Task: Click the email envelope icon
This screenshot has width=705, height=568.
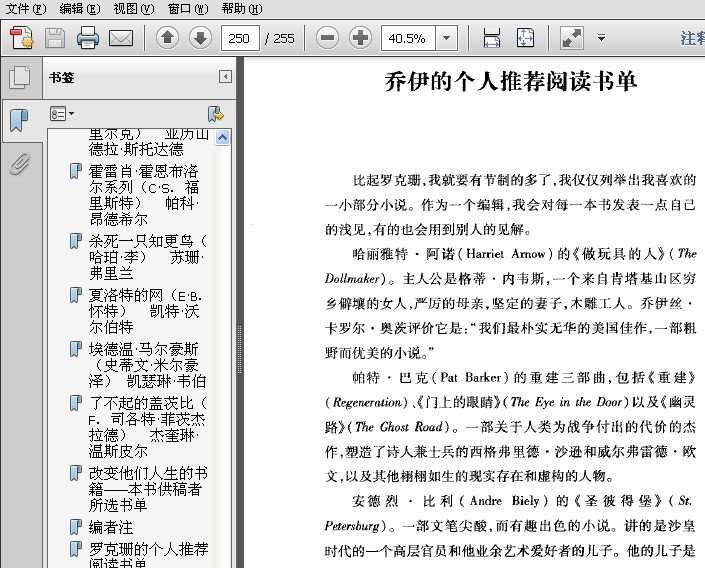Action: (121, 39)
